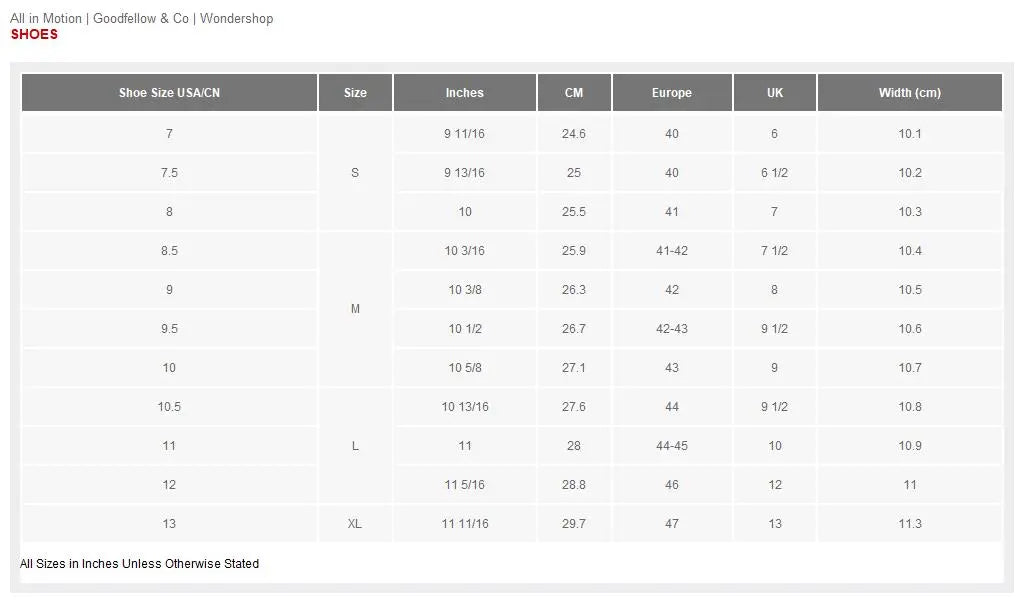Click the red "SHOES" heading
1024x608 pixels.
click(x=34, y=34)
